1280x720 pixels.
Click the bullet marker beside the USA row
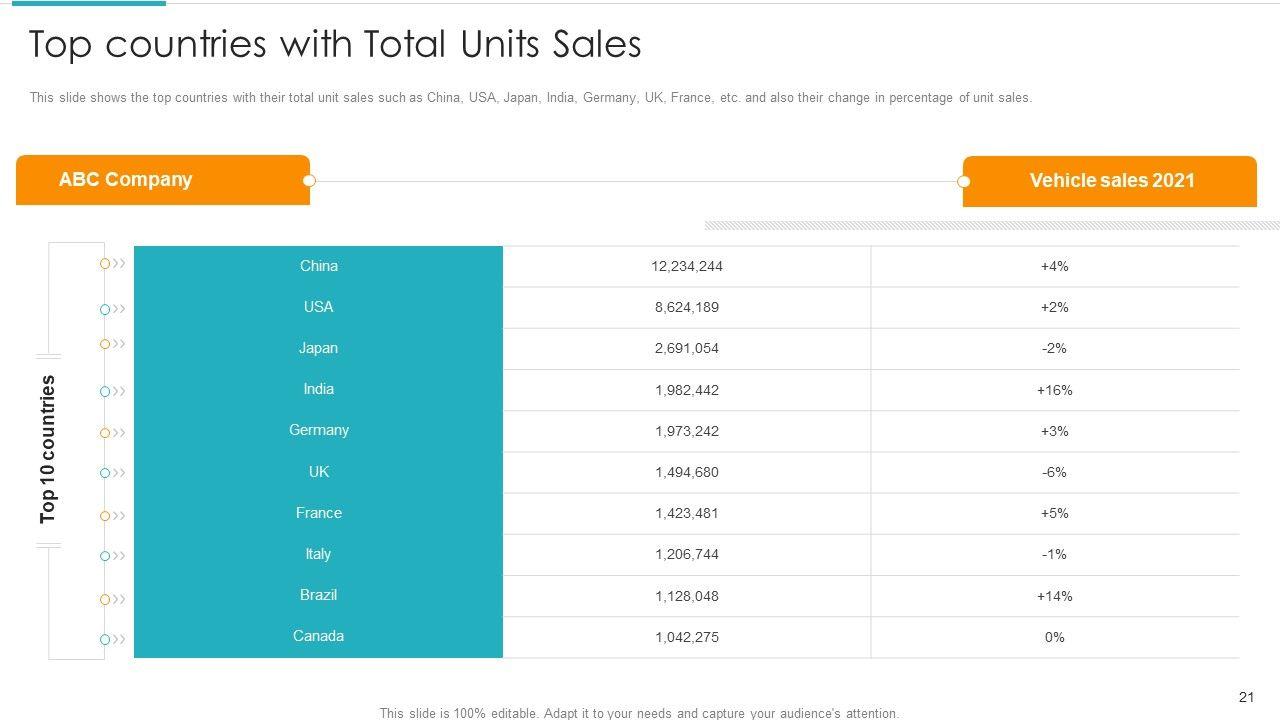point(105,310)
